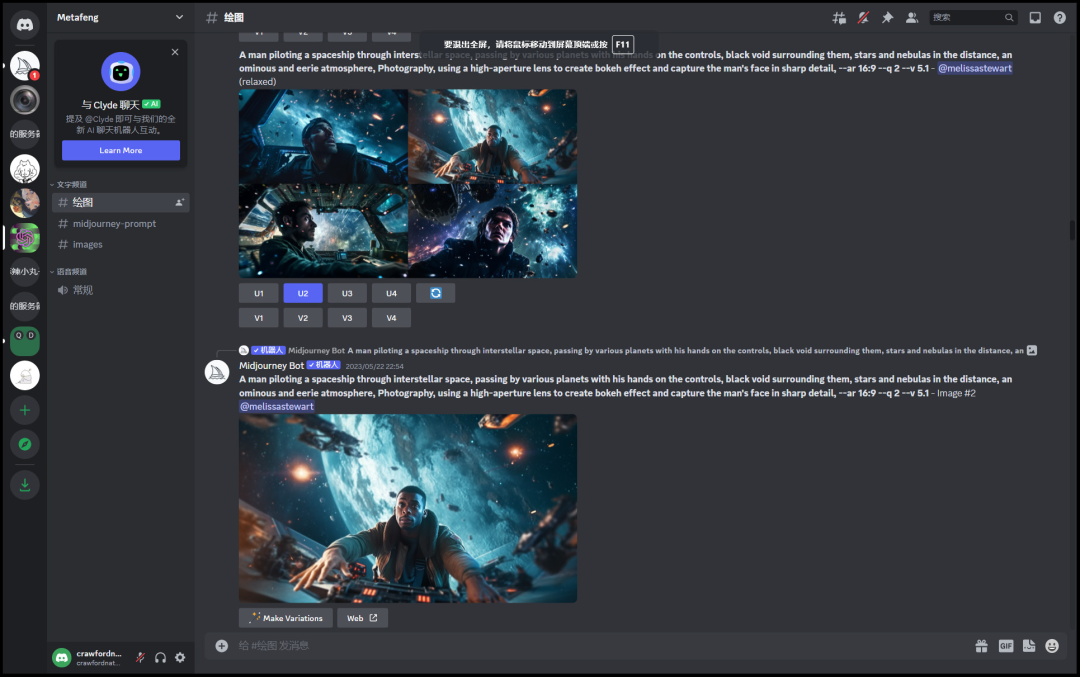Click the @melissastewart mention in lower message
Screen dimensions: 1080x677
[x=277, y=406]
